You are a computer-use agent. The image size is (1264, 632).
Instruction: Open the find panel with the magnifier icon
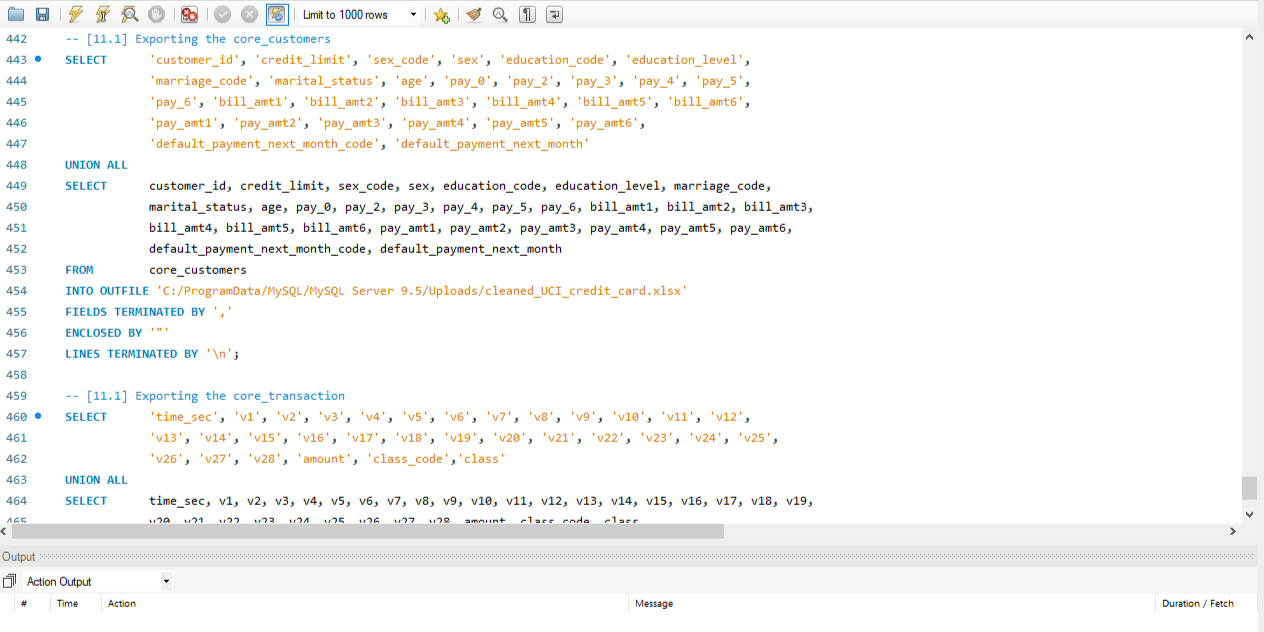tap(500, 14)
